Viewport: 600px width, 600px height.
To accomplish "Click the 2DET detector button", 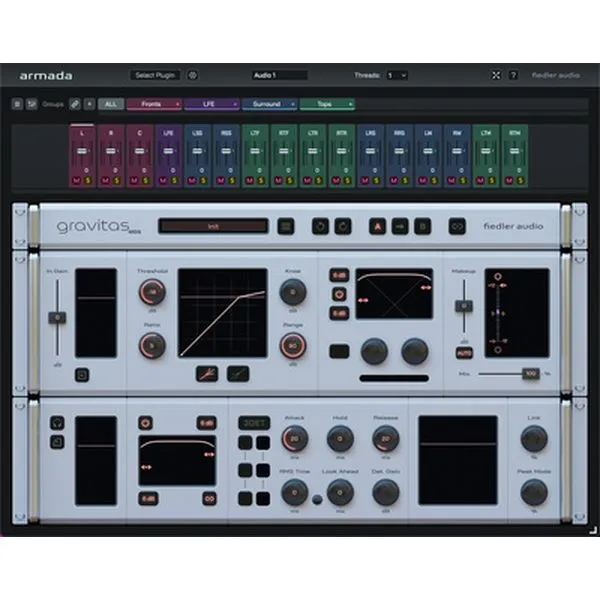I will coord(254,423).
